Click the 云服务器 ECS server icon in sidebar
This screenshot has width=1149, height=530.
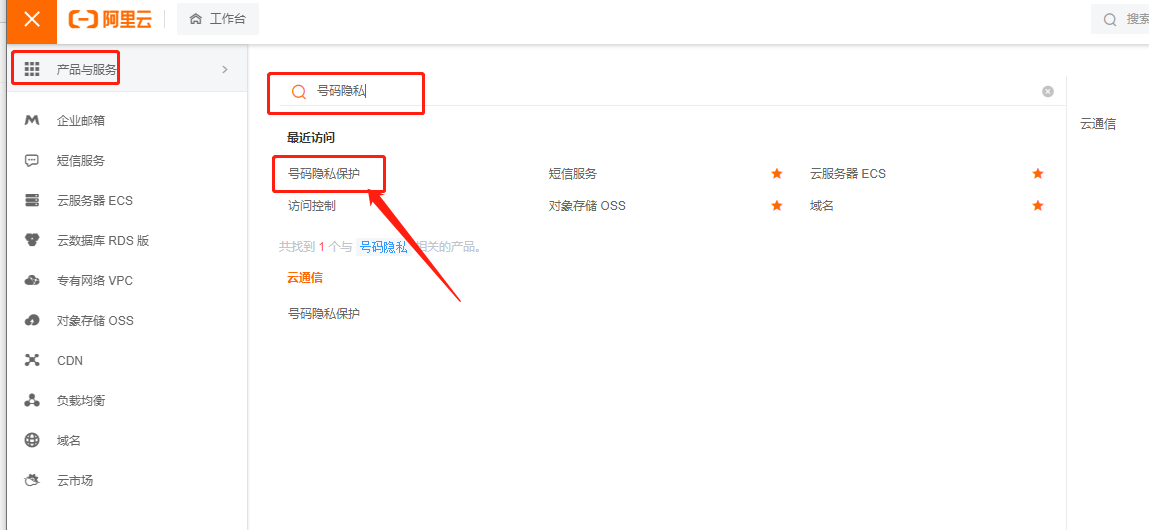click(32, 200)
